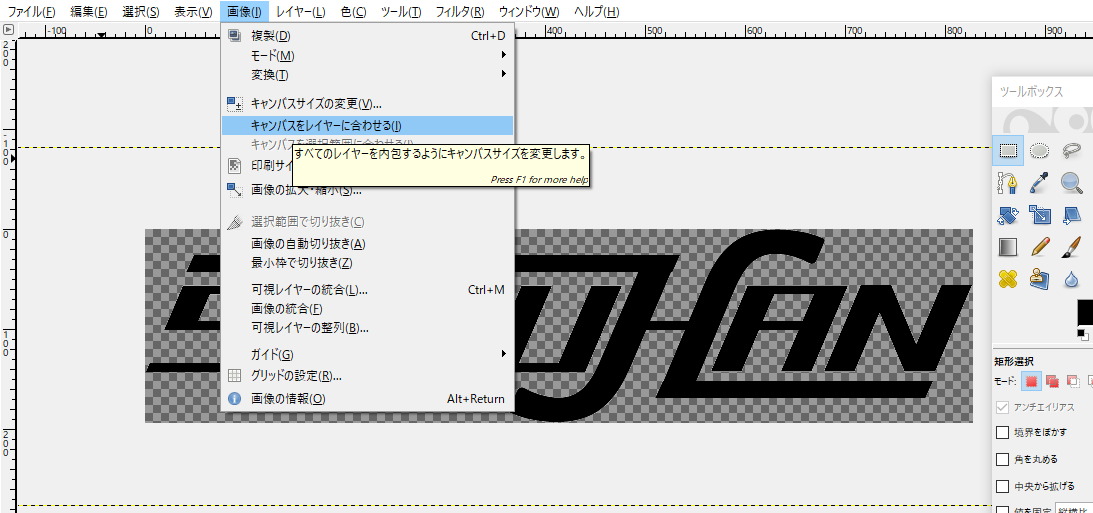Click the black foreground color swatch
Viewport: 1093px width, 513px height.
tap(1085, 311)
